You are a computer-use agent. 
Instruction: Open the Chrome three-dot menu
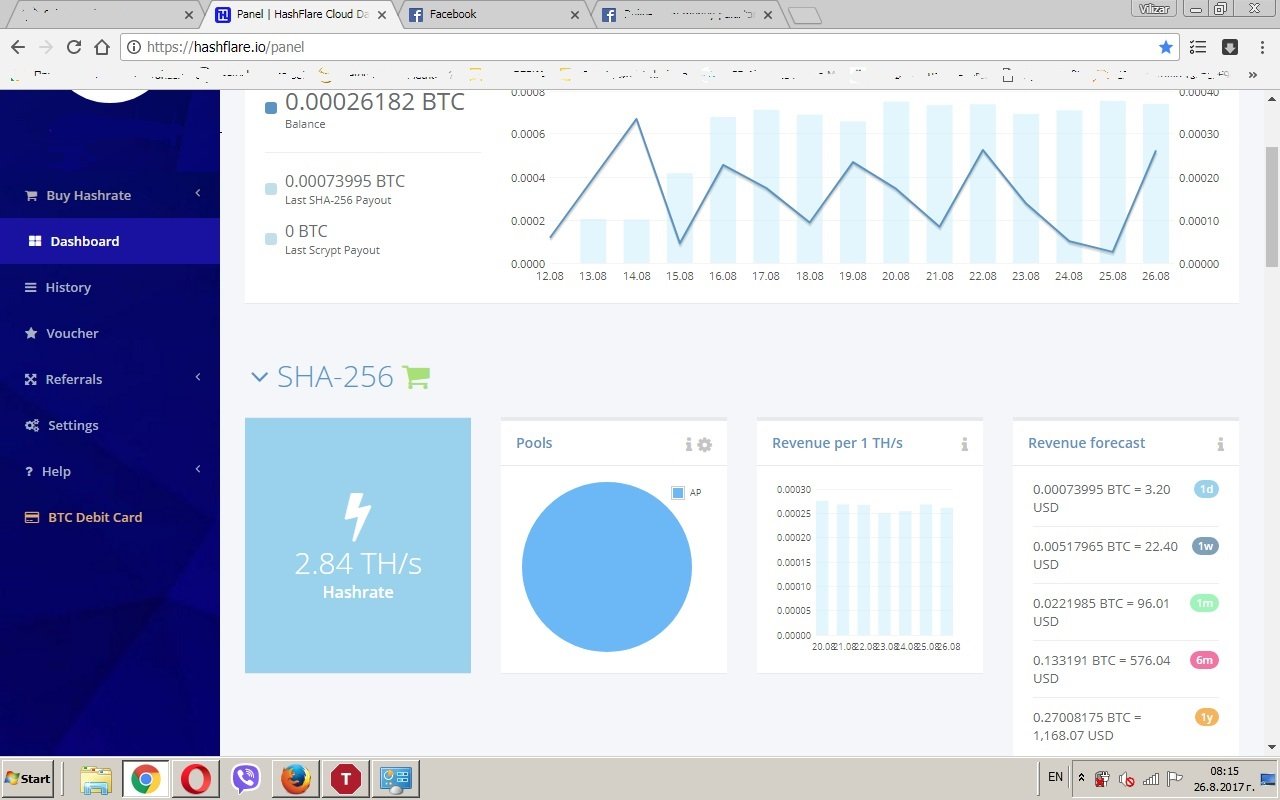pyautogui.click(x=1261, y=47)
